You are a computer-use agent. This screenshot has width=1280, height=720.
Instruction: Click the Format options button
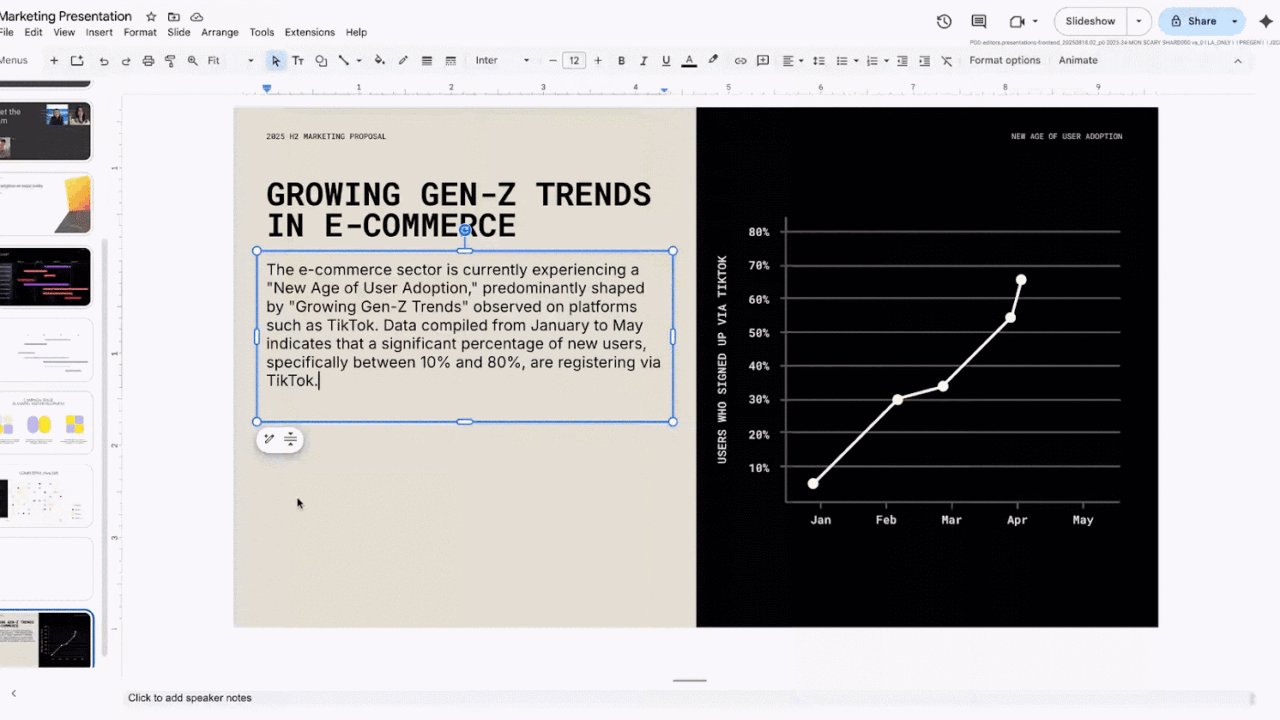point(1005,60)
